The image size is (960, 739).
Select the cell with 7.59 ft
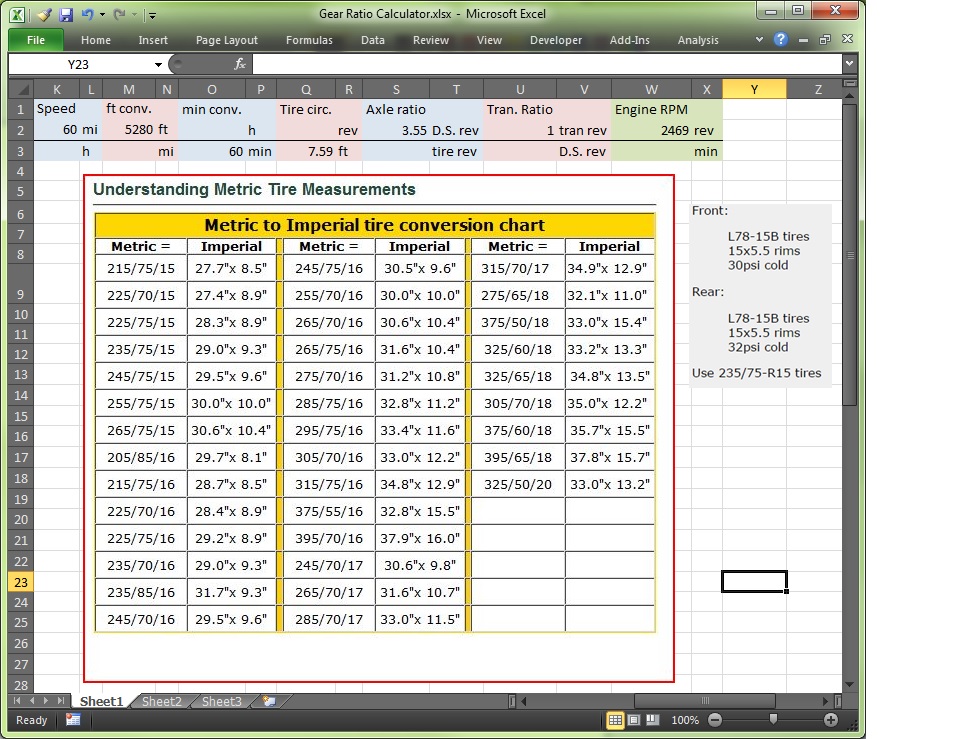pyautogui.click(x=306, y=151)
